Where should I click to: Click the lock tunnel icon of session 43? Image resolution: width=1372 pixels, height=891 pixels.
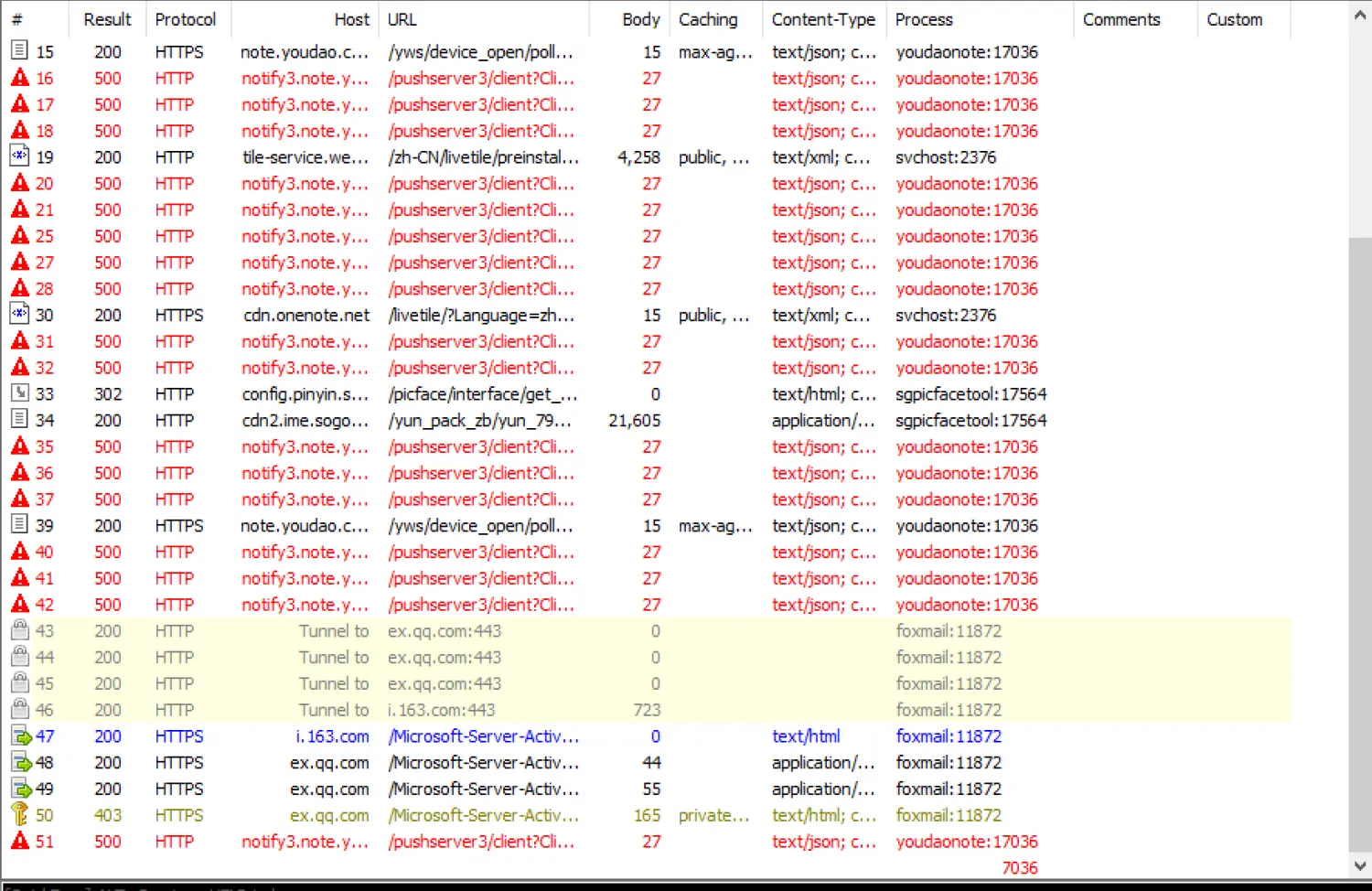pyautogui.click(x=19, y=630)
